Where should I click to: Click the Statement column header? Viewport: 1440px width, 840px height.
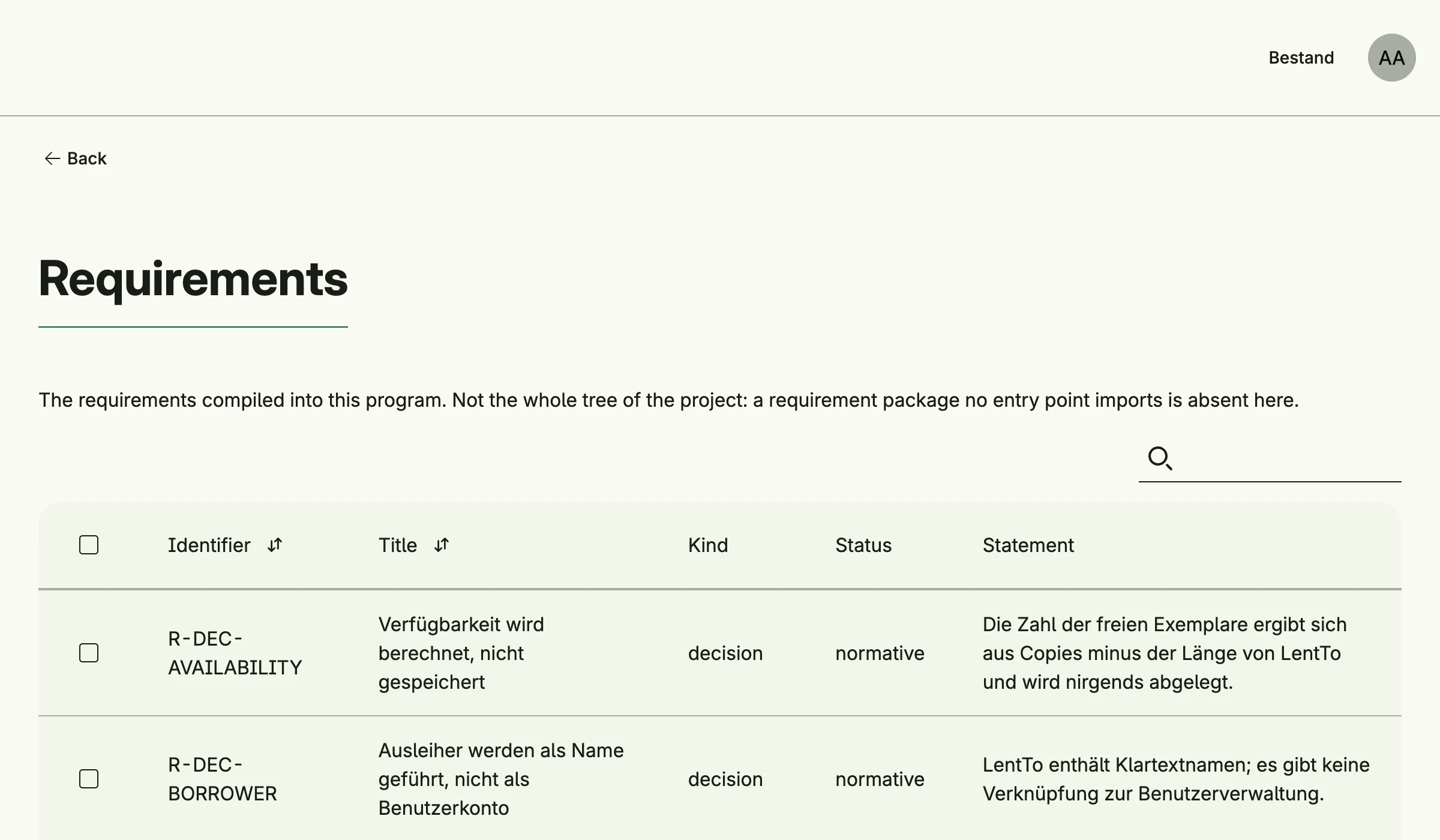[x=1028, y=545]
